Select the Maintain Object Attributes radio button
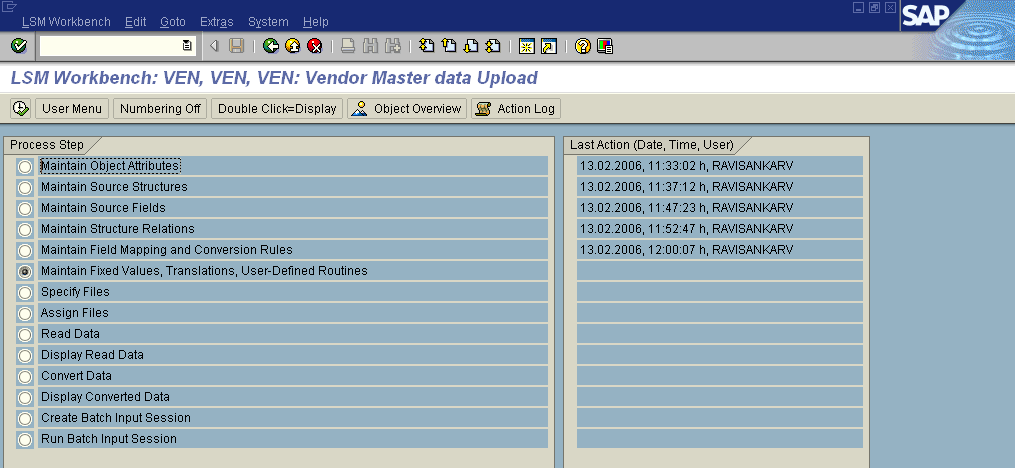 click(x=25, y=166)
